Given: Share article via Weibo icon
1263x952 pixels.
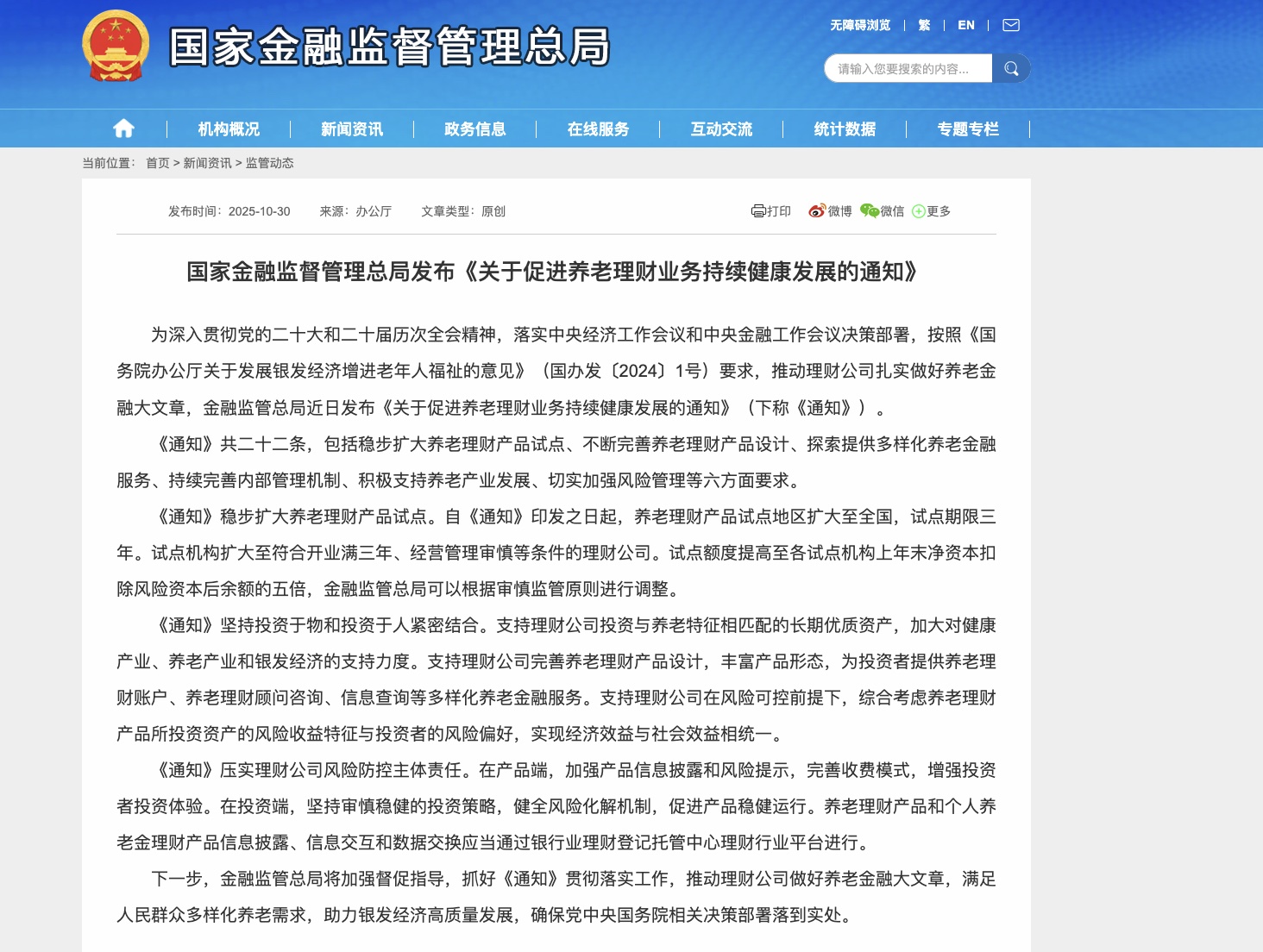Looking at the screenshot, I should [817, 211].
